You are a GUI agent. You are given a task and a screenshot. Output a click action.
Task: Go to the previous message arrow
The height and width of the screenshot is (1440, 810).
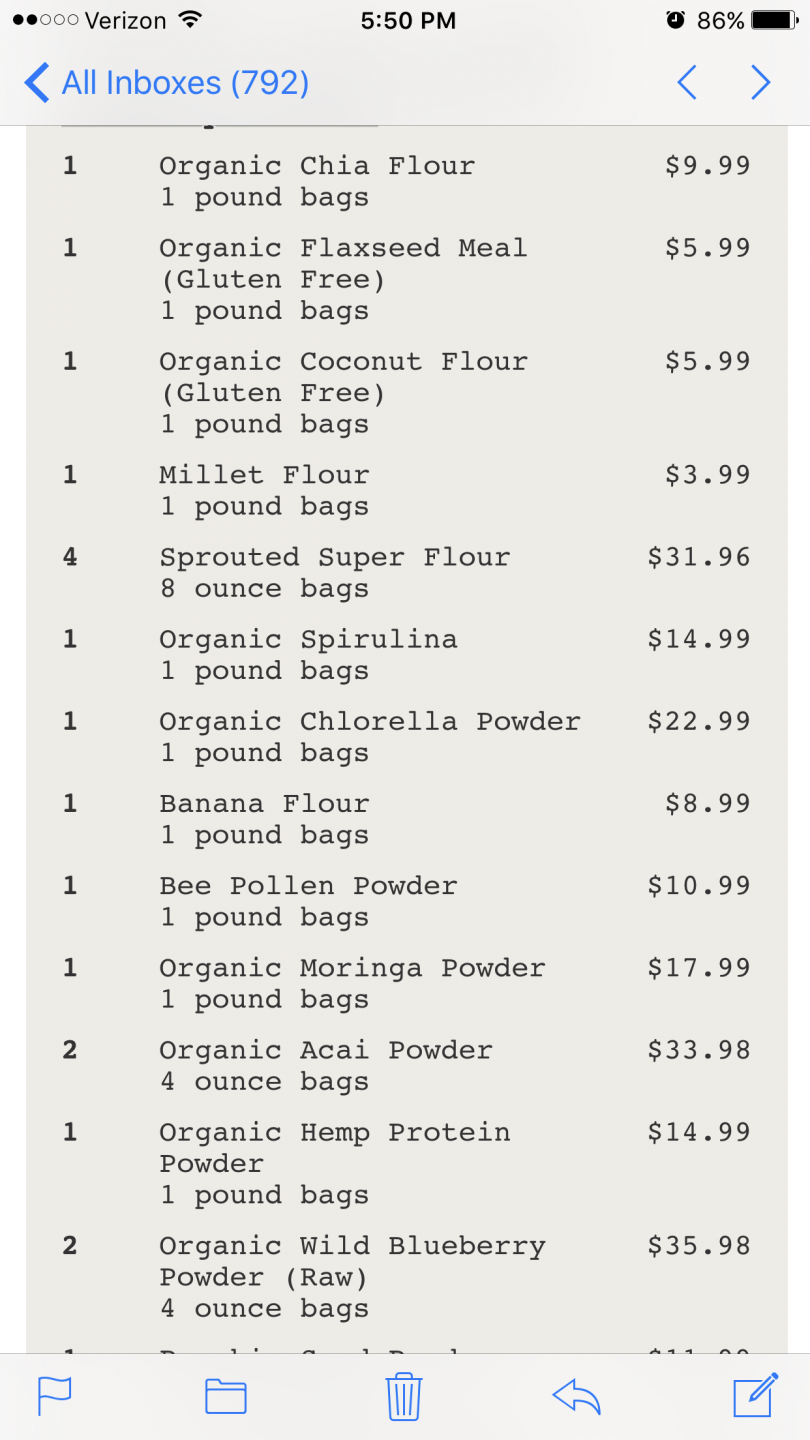pos(686,82)
